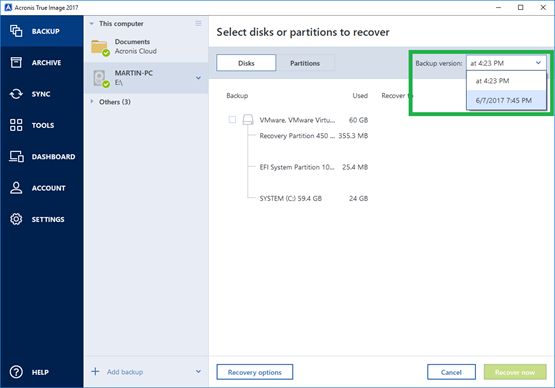Close the Acronis True Image window
The image size is (555, 388).
543,7
